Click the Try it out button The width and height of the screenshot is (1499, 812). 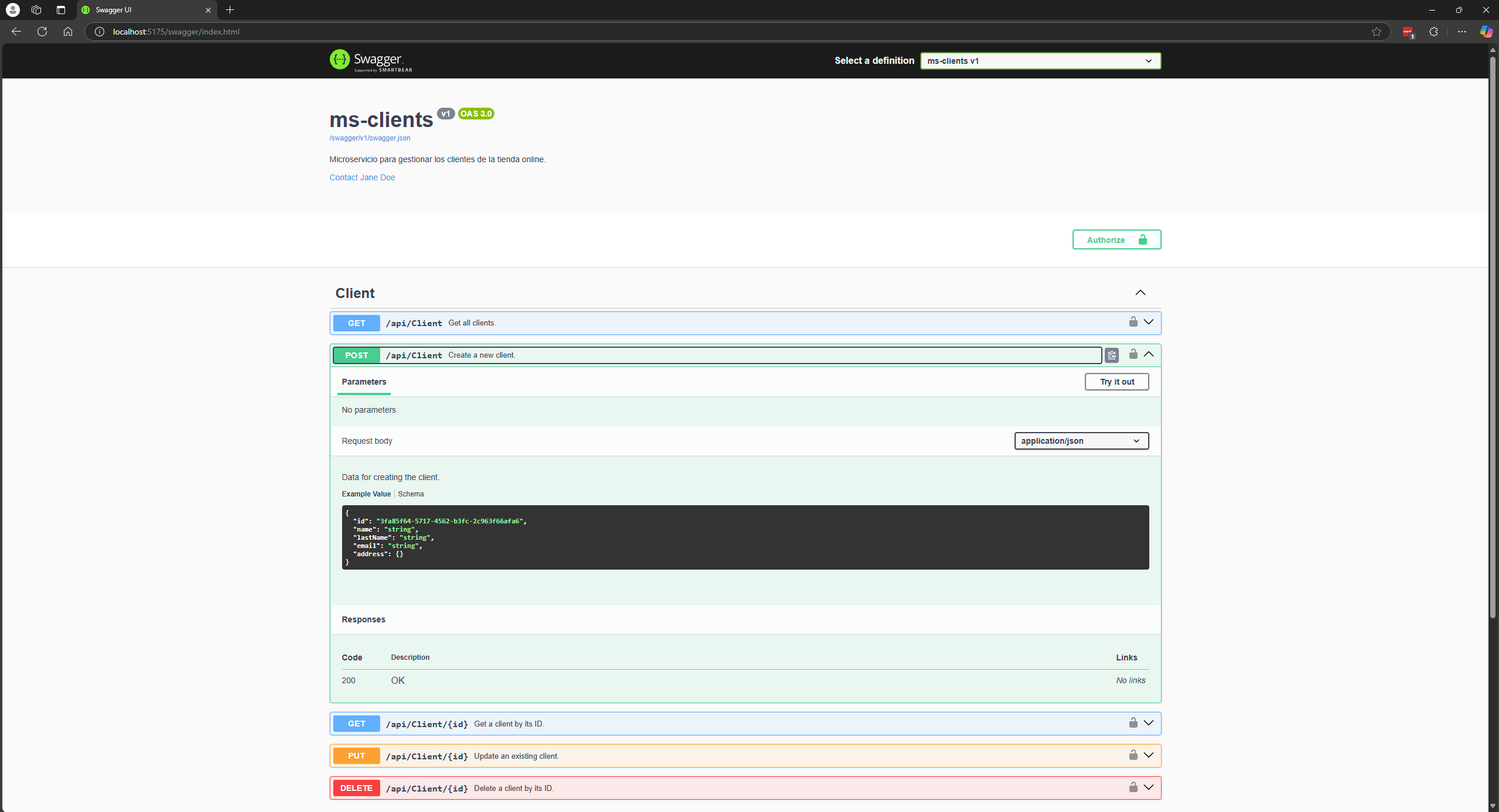click(1116, 382)
